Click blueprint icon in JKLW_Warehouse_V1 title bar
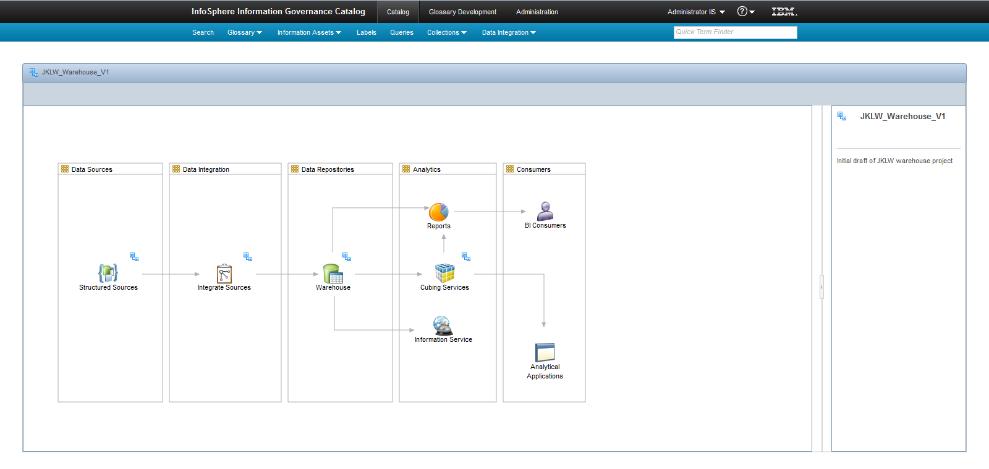The image size is (989, 469). tap(33, 72)
